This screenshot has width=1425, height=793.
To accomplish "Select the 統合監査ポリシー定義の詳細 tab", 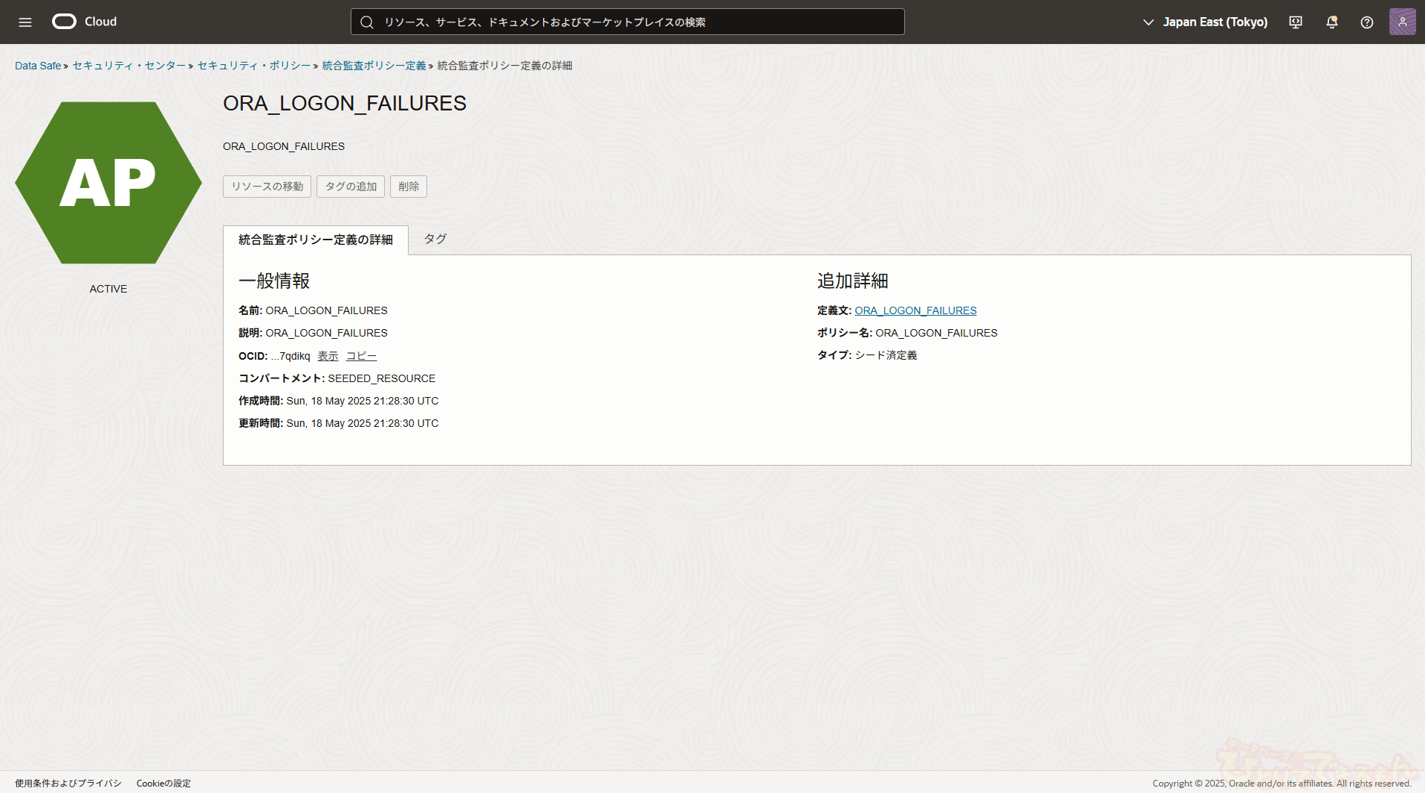I will click(x=315, y=240).
